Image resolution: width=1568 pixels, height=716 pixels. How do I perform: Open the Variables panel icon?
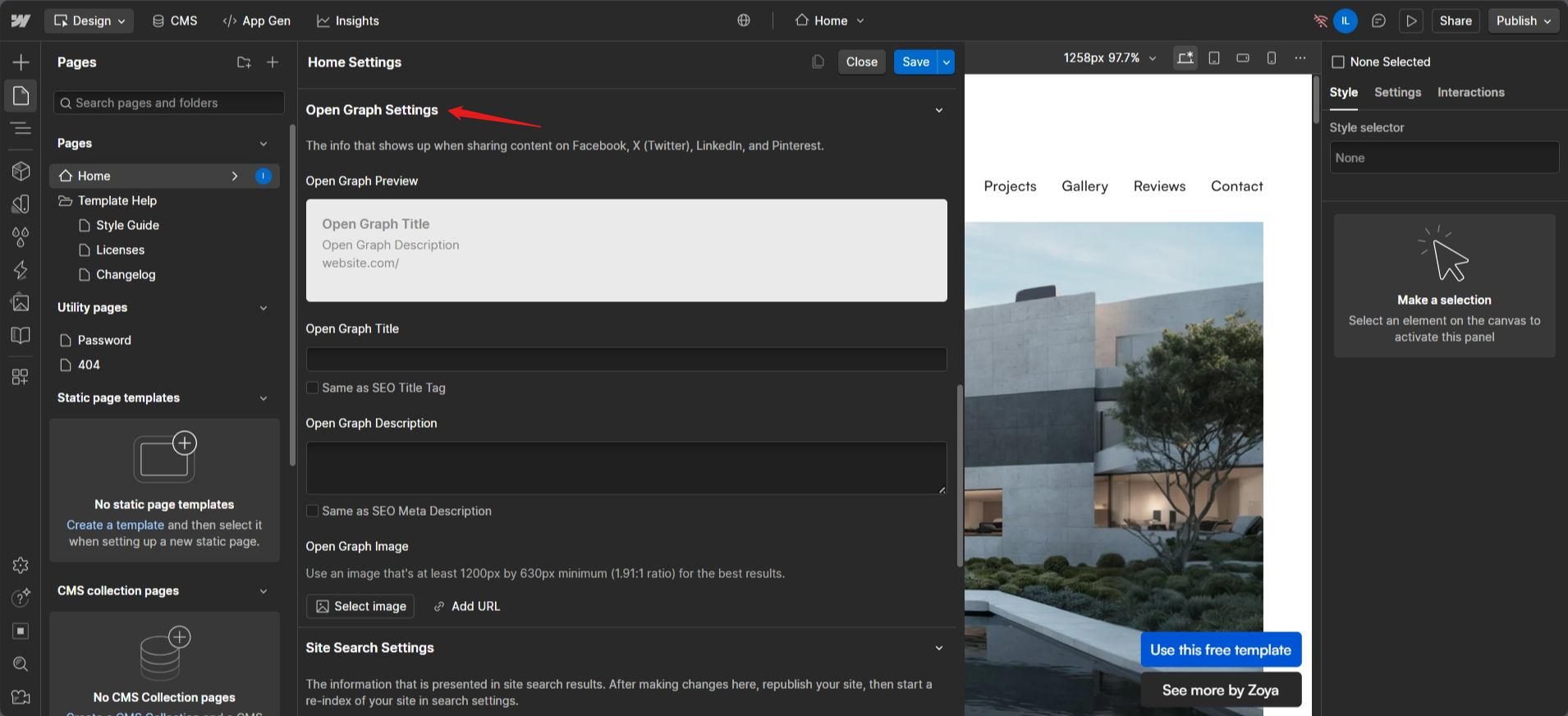coord(21,204)
